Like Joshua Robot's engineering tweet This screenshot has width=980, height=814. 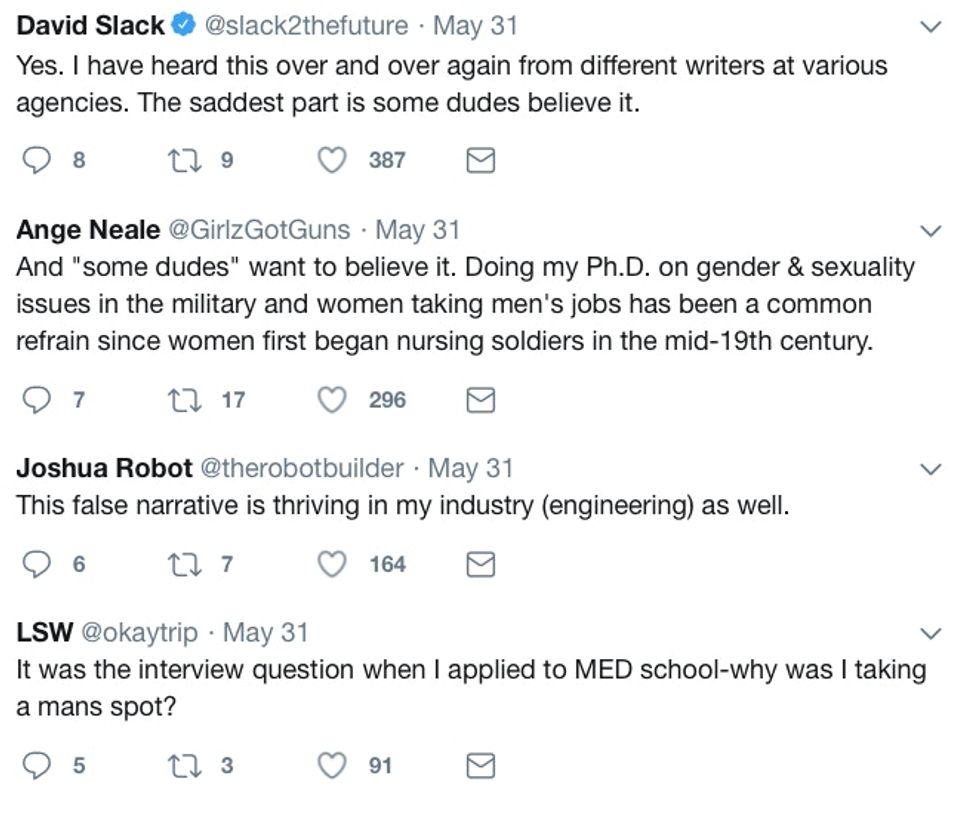[331, 564]
